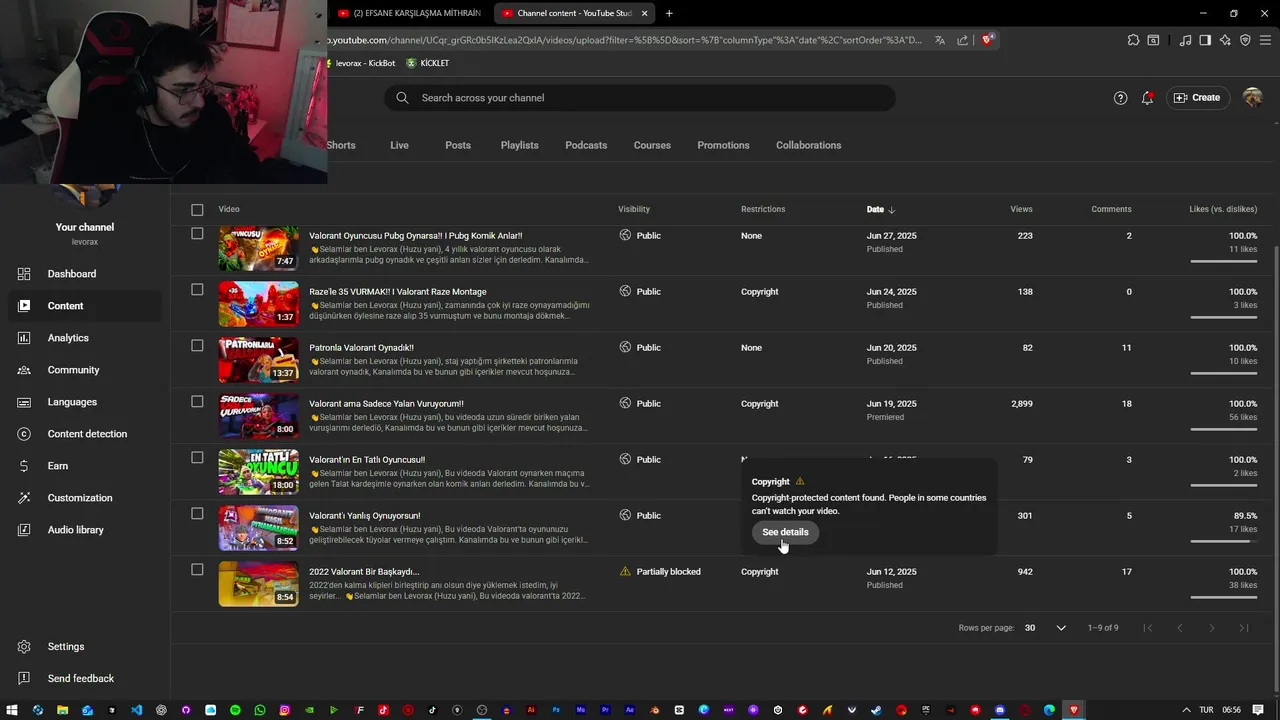Switch to the Posts tab

(x=458, y=145)
